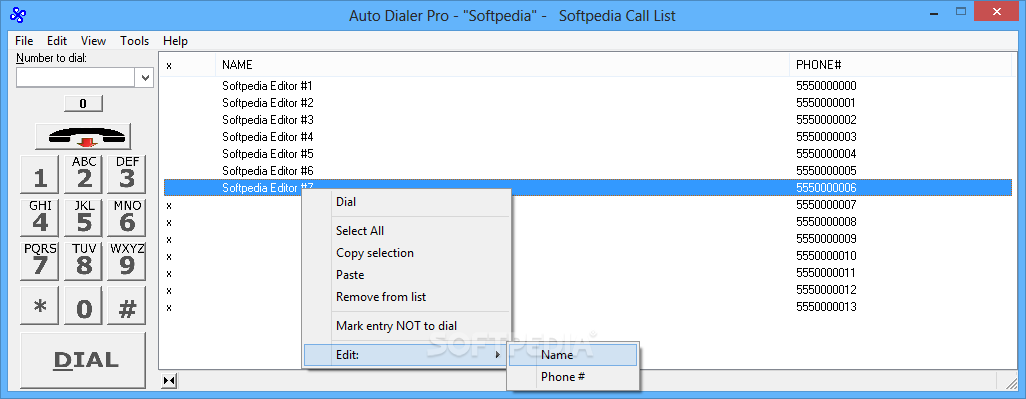Open the Tools menu
1026x399 pixels.
point(135,41)
